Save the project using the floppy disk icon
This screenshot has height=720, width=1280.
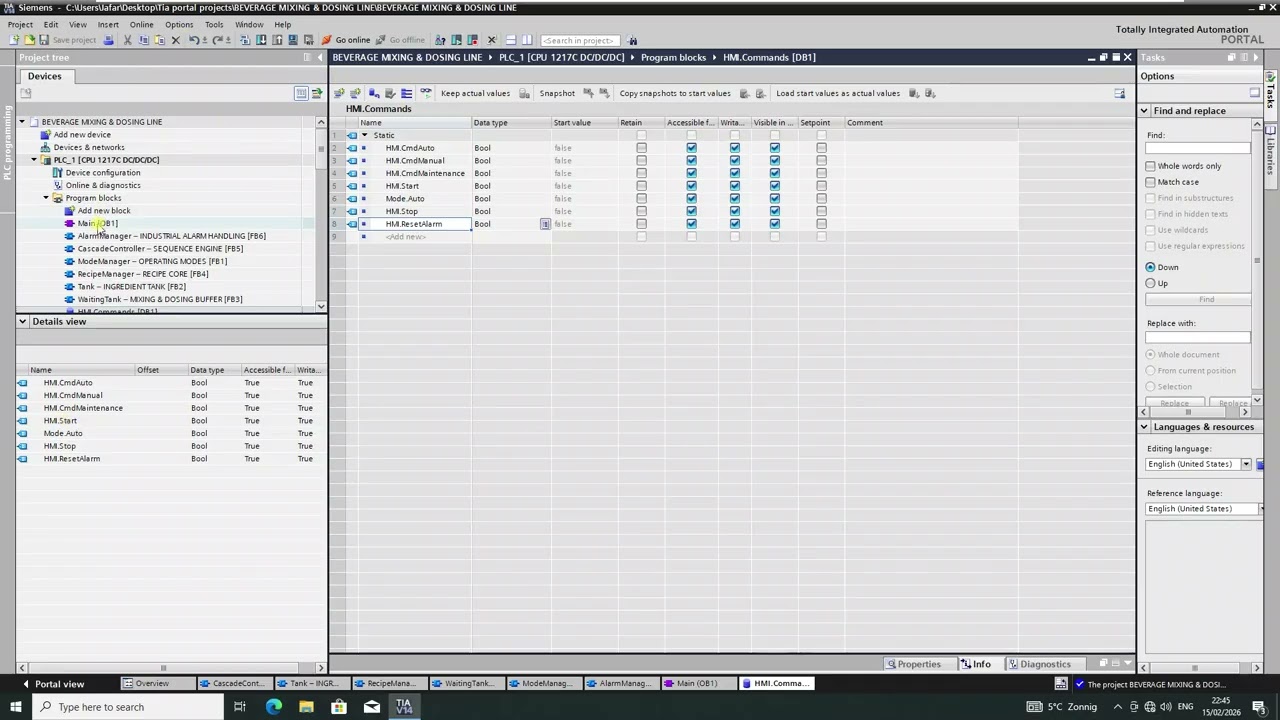click(44, 40)
